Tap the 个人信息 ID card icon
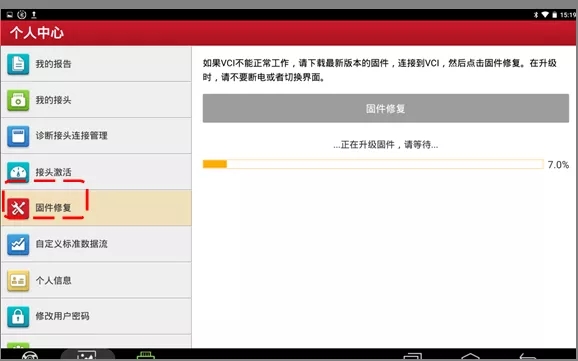Screen dimensions: 578x361 (18, 280)
